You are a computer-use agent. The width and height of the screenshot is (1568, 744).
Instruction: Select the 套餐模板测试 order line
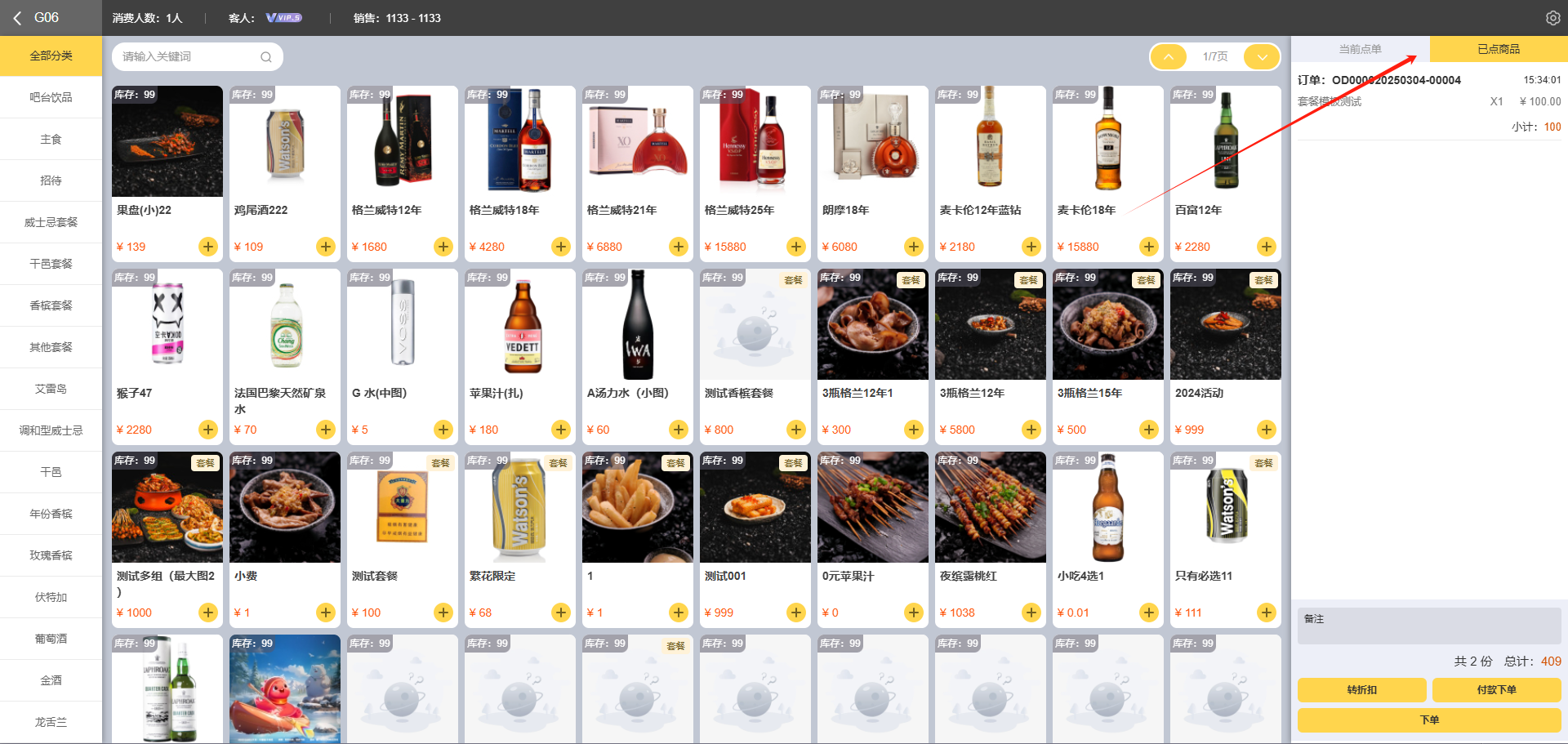pyautogui.click(x=1429, y=102)
